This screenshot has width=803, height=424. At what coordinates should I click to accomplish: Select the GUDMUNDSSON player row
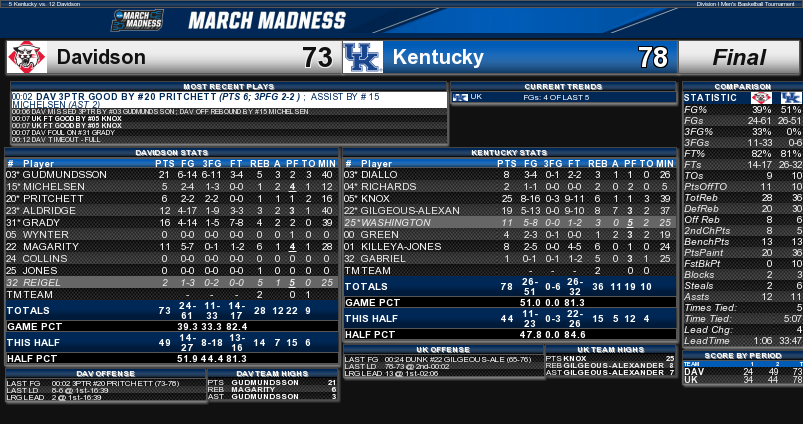pyautogui.click(x=172, y=175)
